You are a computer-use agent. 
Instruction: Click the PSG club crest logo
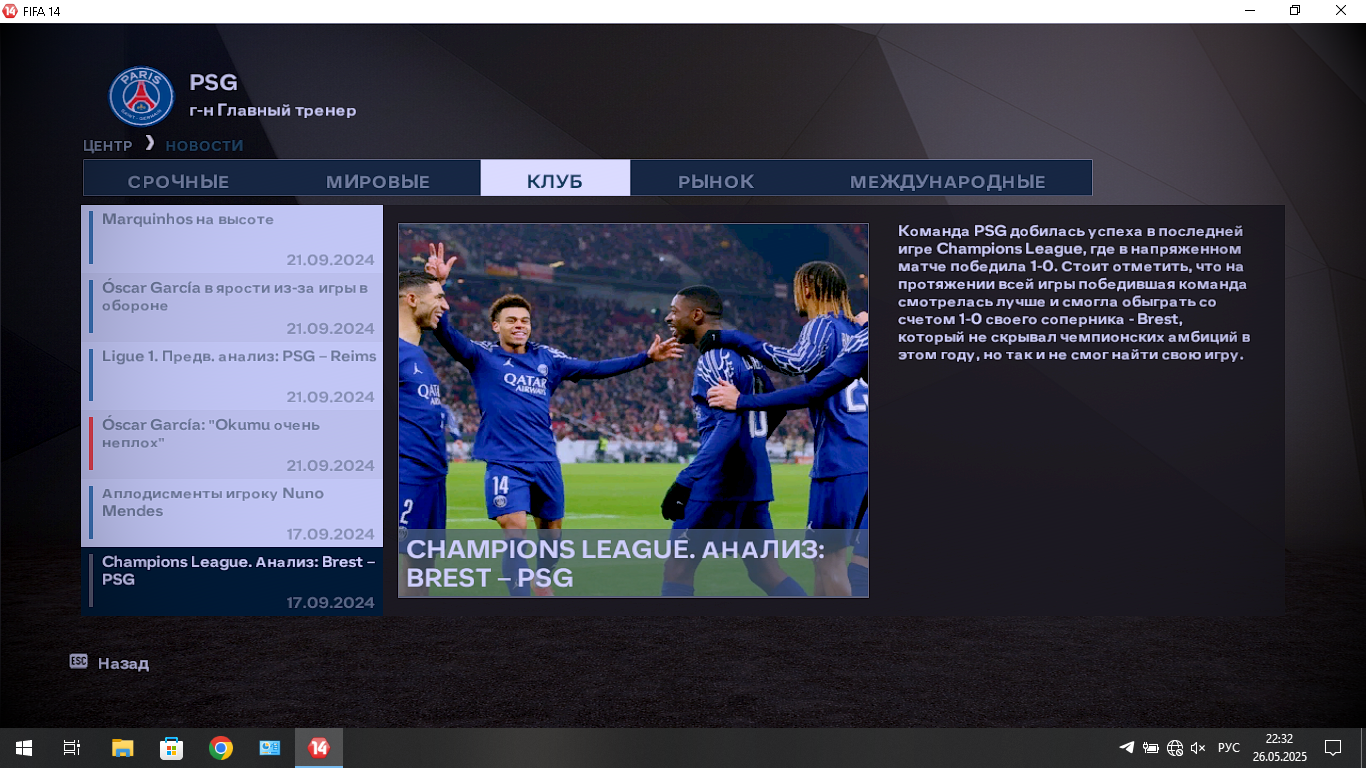click(x=141, y=96)
